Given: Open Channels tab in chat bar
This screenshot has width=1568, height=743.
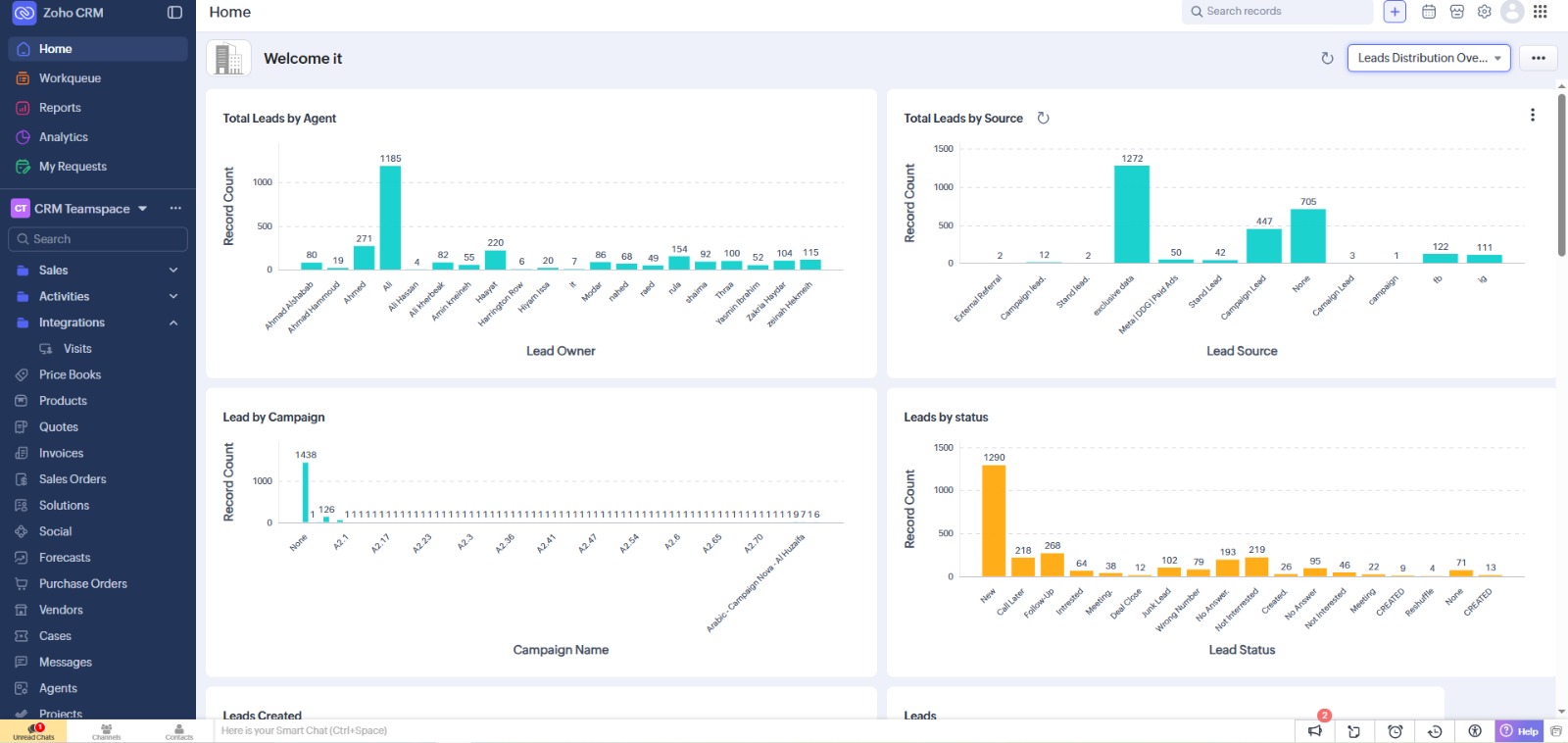Looking at the screenshot, I should (107, 731).
